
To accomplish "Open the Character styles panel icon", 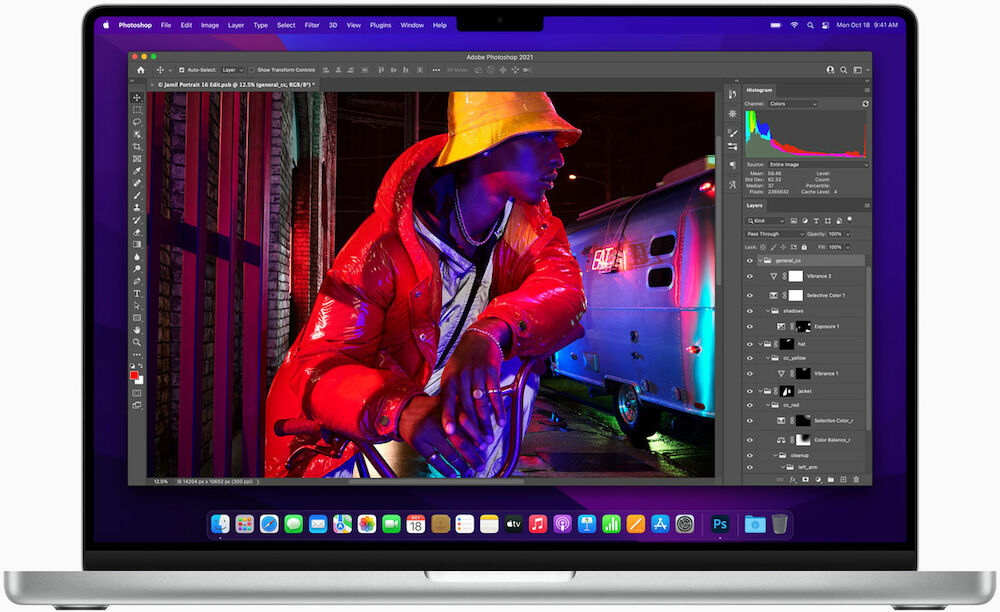I will [732, 184].
